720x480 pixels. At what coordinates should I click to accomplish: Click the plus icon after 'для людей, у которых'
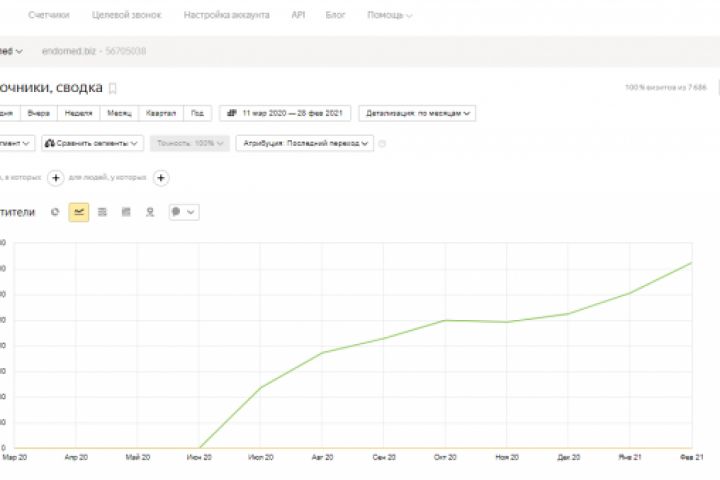pyautogui.click(x=161, y=178)
